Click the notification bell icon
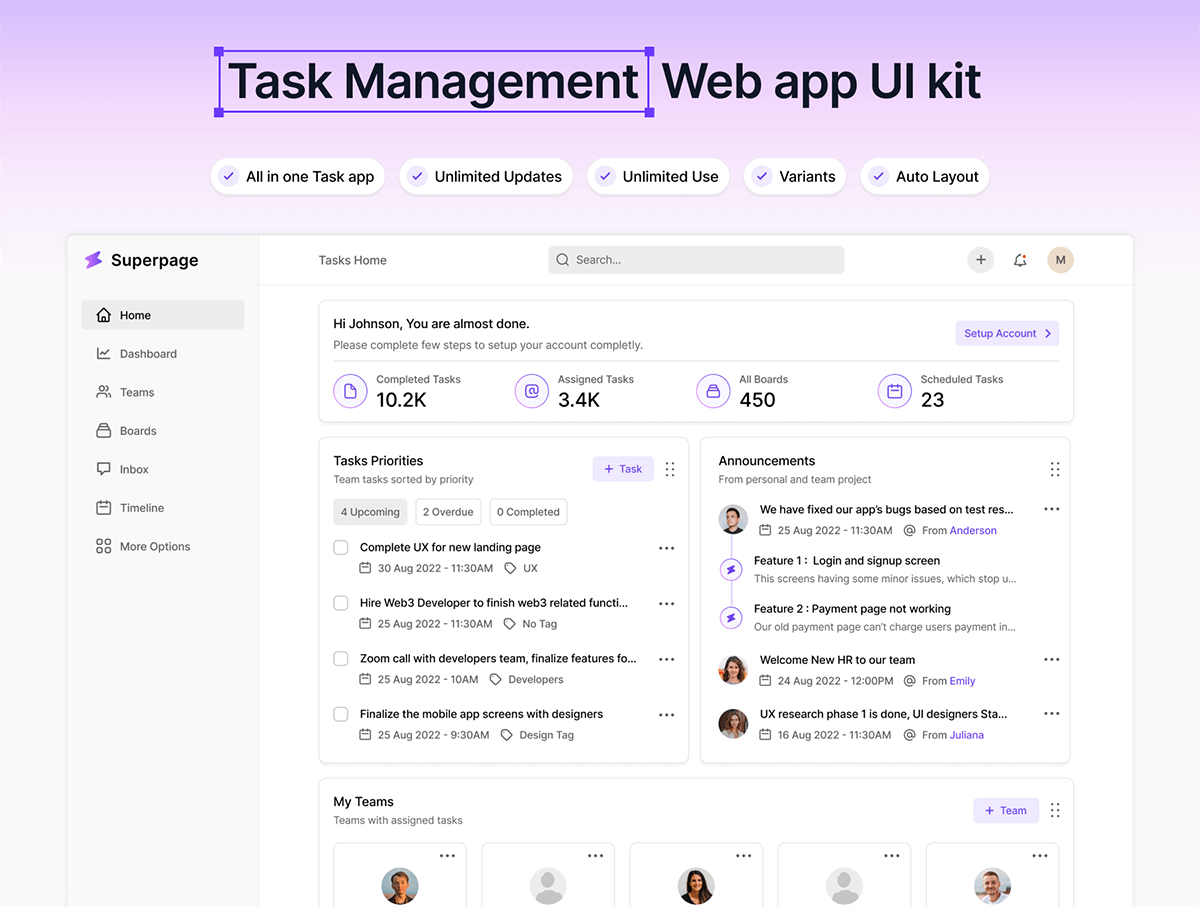The height and width of the screenshot is (907, 1200). tap(1020, 260)
